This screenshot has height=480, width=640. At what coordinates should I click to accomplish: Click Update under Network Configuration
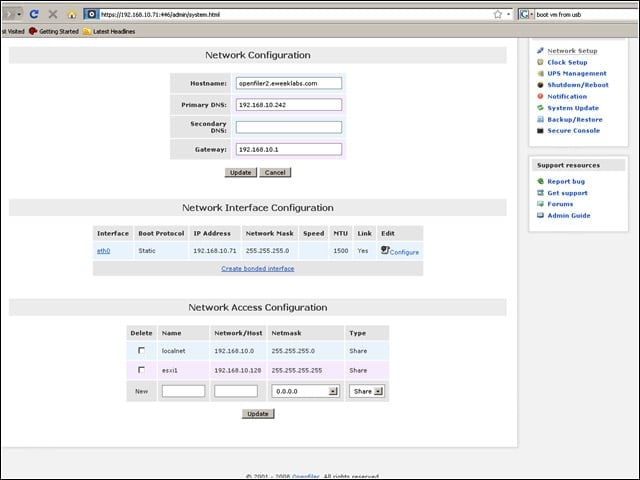click(240, 172)
